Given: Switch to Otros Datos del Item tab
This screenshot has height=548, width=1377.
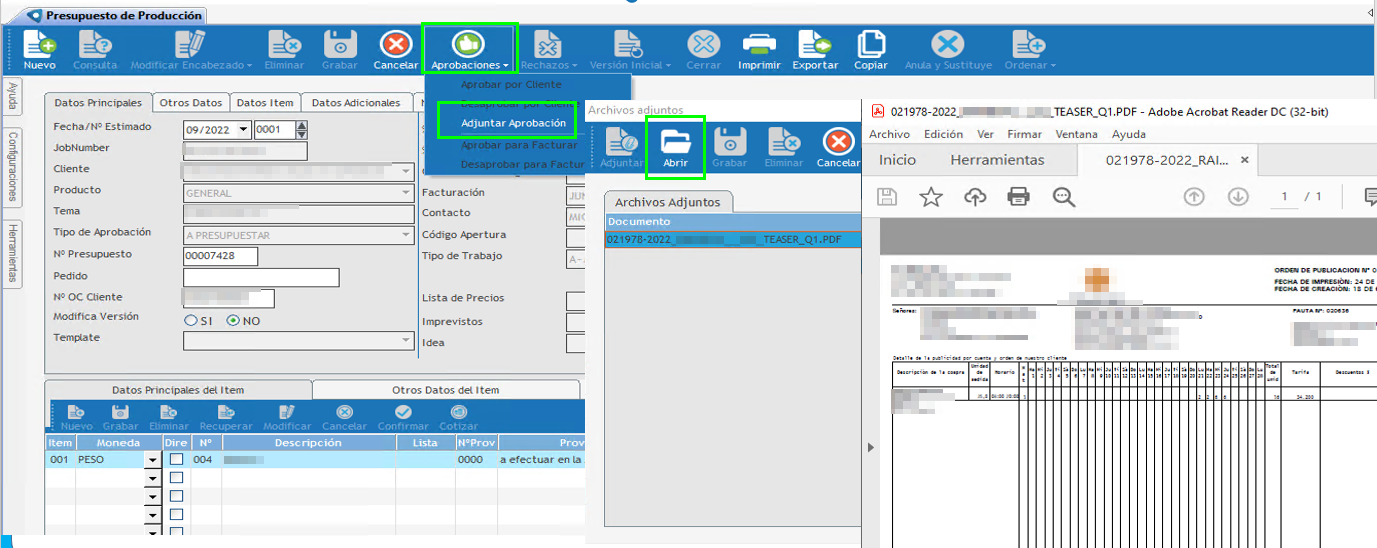Looking at the screenshot, I should tap(446, 390).
